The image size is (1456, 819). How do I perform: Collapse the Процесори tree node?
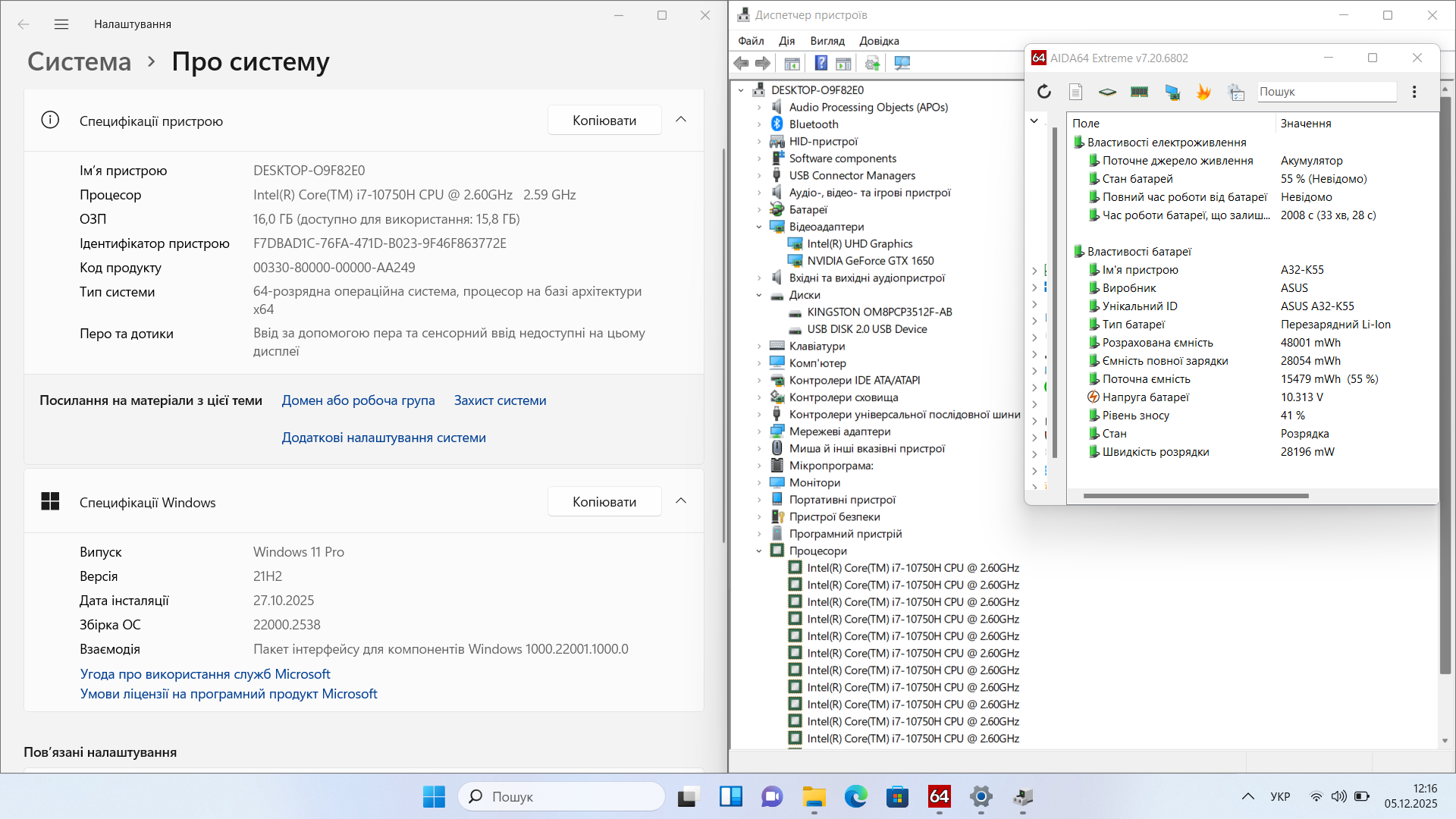759,551
